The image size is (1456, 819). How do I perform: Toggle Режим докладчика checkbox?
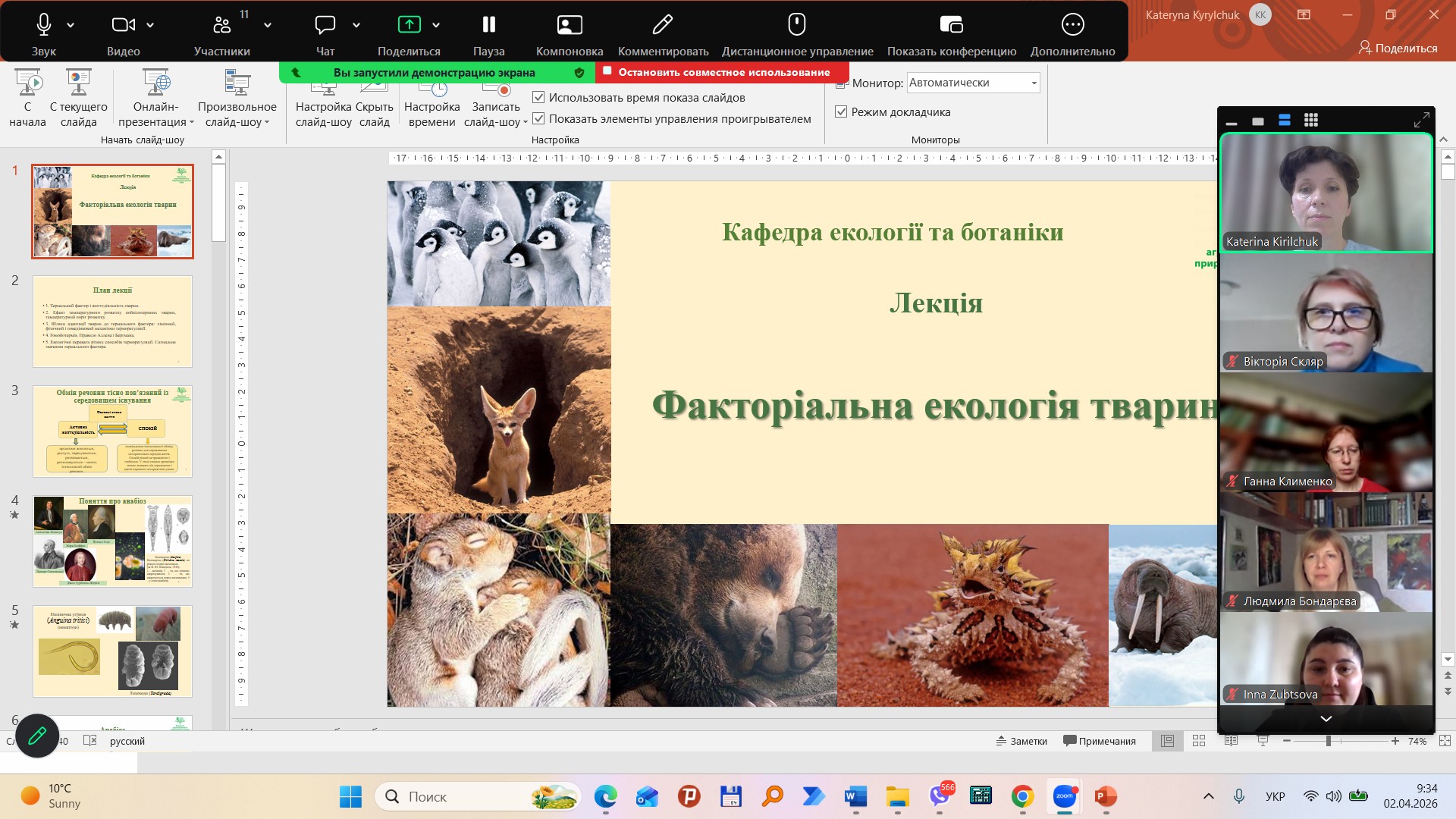click(841, 111)
